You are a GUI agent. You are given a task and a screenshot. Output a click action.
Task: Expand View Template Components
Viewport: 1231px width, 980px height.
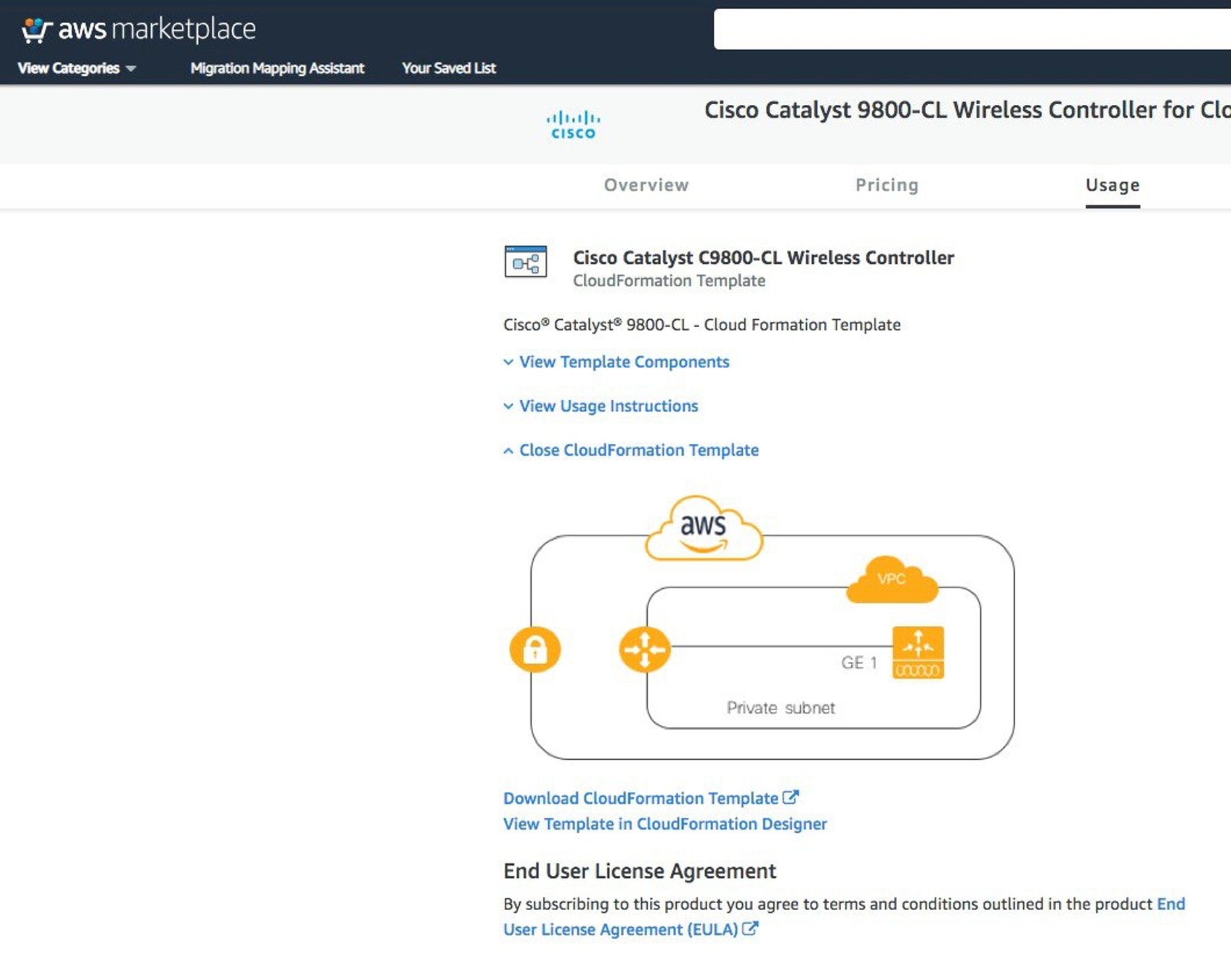tap(616, 361)
